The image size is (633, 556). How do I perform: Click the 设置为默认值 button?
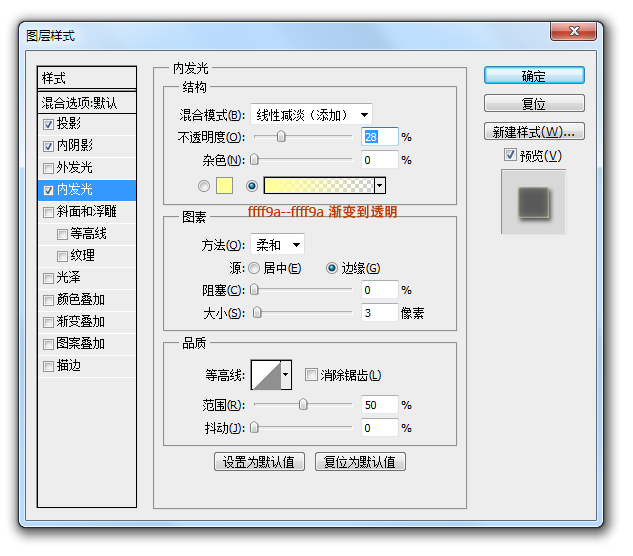(x=259, y=462)
